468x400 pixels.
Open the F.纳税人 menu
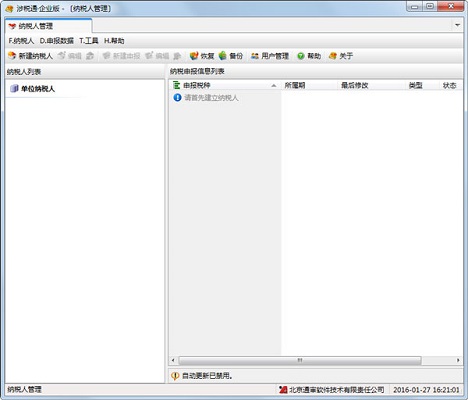21,41
